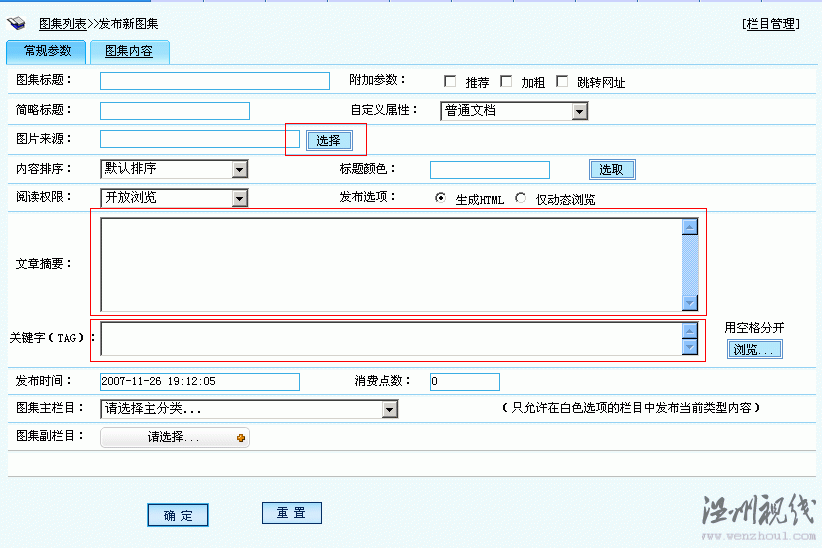This screenshot has width=822, height=548.
Task: Click 选取 to pick title color
Action: pyautogui.click(x=611, y=170)
